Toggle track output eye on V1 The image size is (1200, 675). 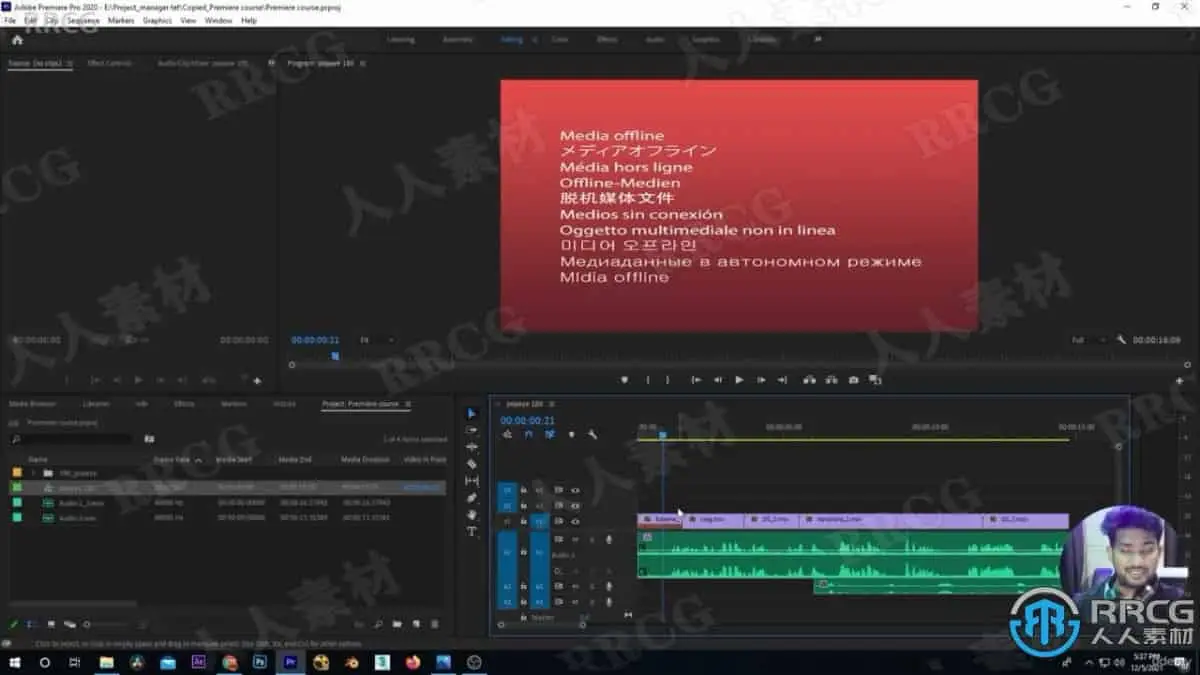coord(575,521)
